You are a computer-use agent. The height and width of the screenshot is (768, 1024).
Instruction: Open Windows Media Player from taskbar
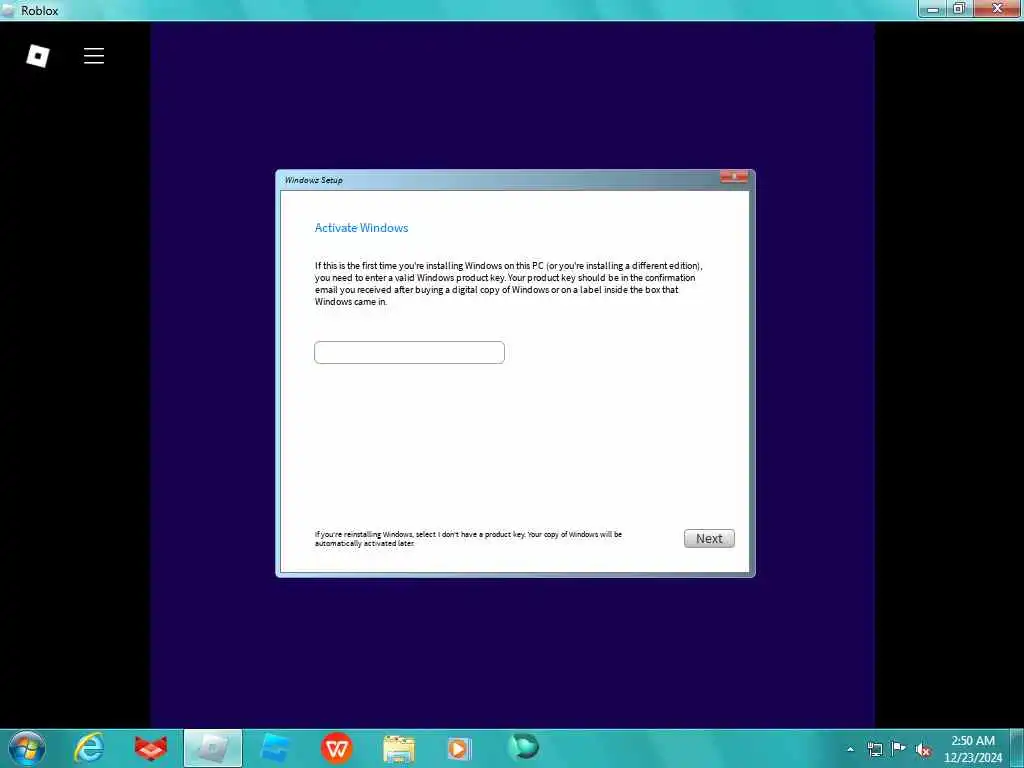pyautogui.click(x=459, y=748)
